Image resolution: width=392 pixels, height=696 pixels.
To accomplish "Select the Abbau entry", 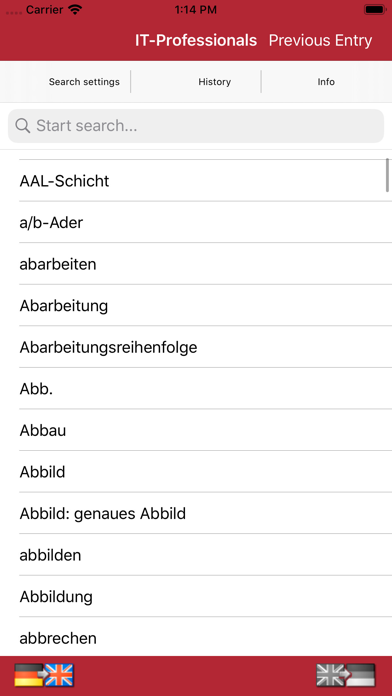I will pos(196,430).
